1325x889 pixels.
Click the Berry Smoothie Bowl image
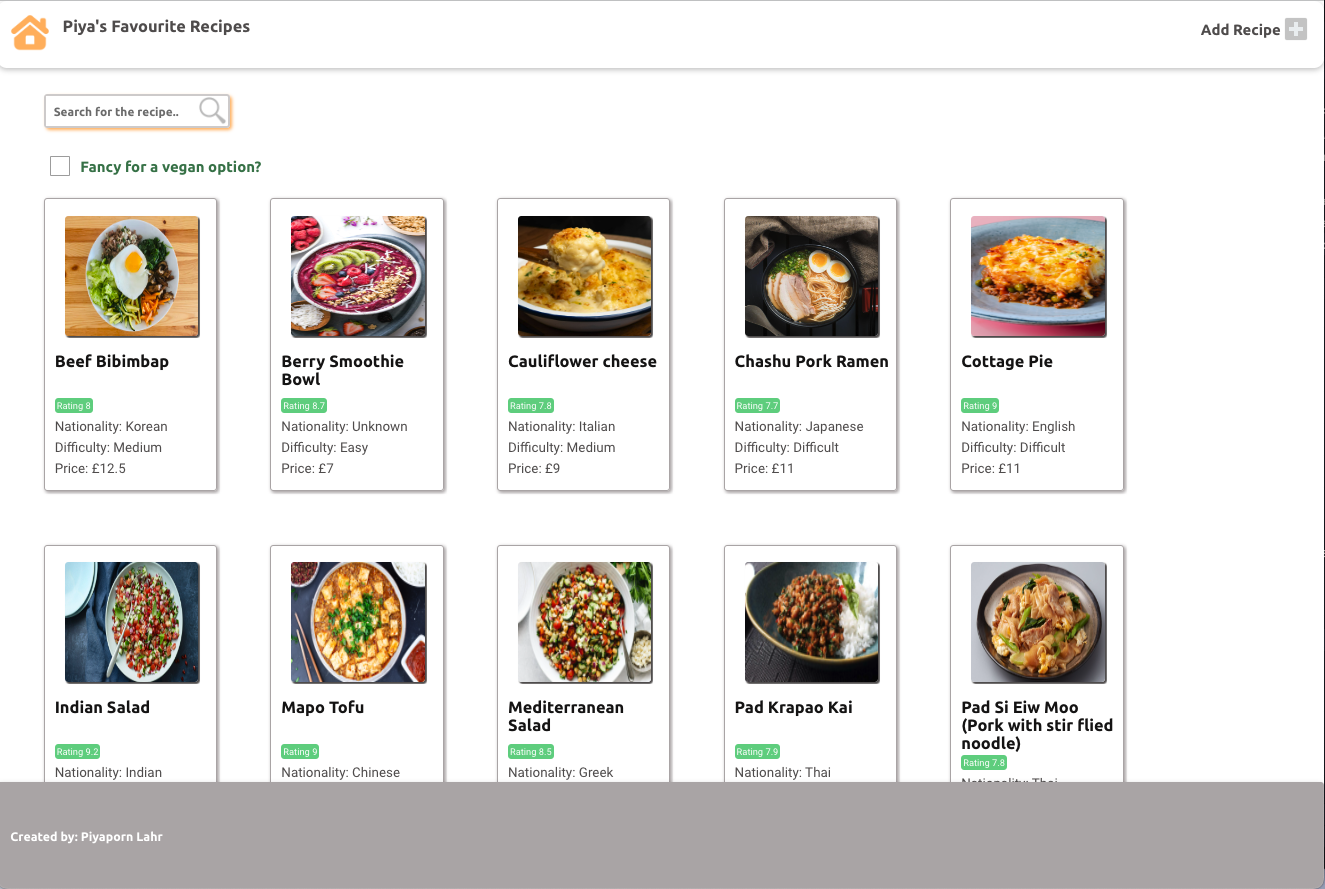[x=358, y=276]
